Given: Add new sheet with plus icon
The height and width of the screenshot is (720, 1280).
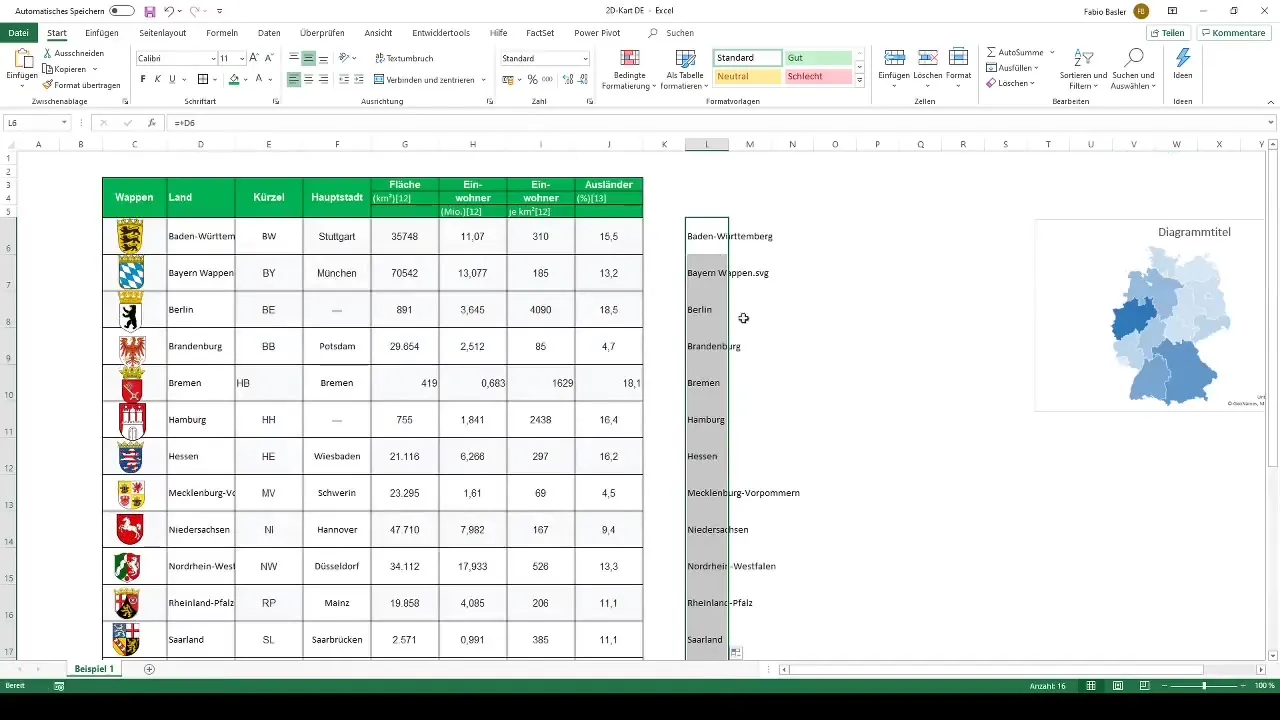Looking at the screenshot, I should point(149,668).
